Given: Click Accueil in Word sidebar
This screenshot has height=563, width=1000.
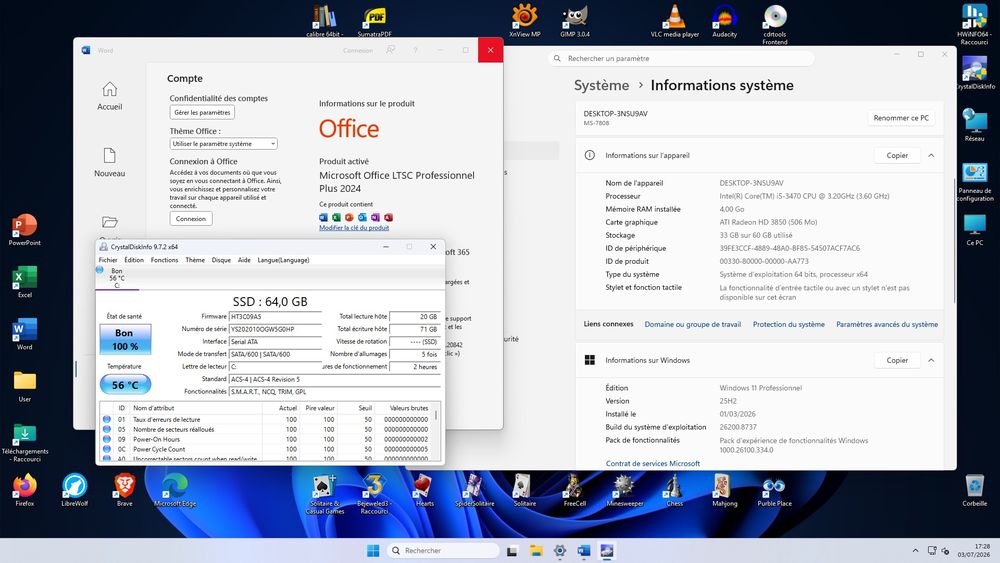Looking at the screenshot, I should [x=110, y=96].
